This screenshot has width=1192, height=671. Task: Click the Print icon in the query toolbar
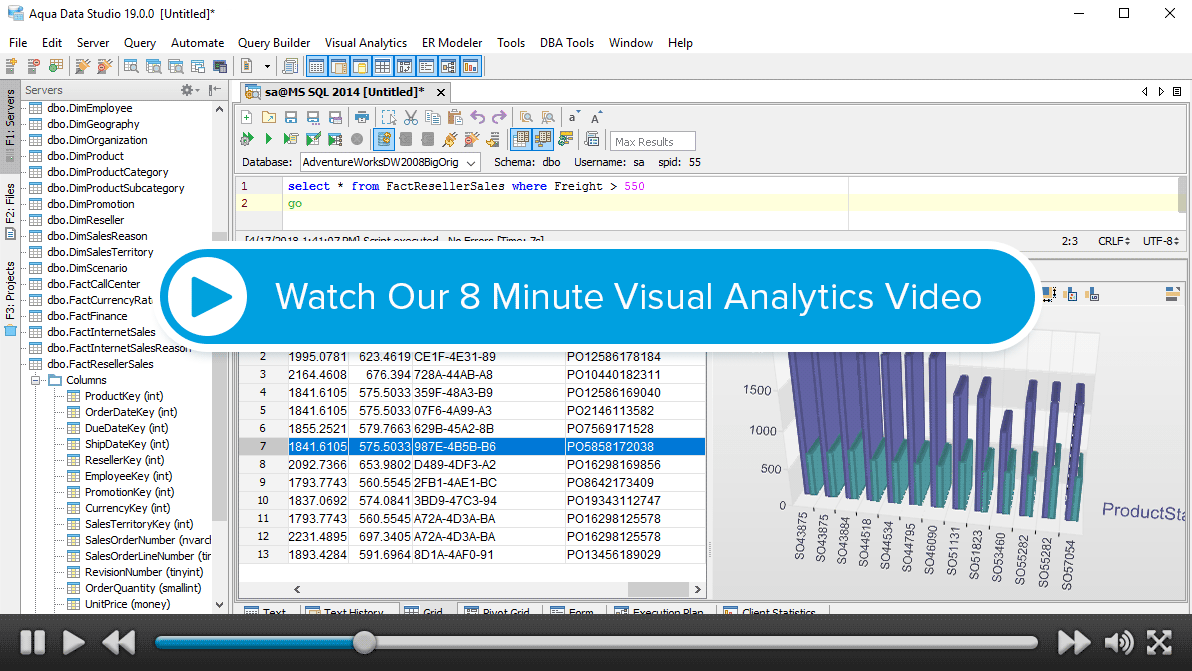[362, 117]
